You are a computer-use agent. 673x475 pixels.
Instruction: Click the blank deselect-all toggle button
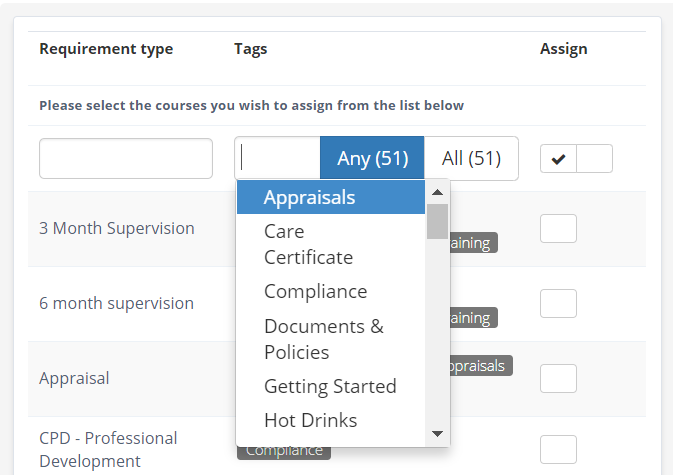595,159
